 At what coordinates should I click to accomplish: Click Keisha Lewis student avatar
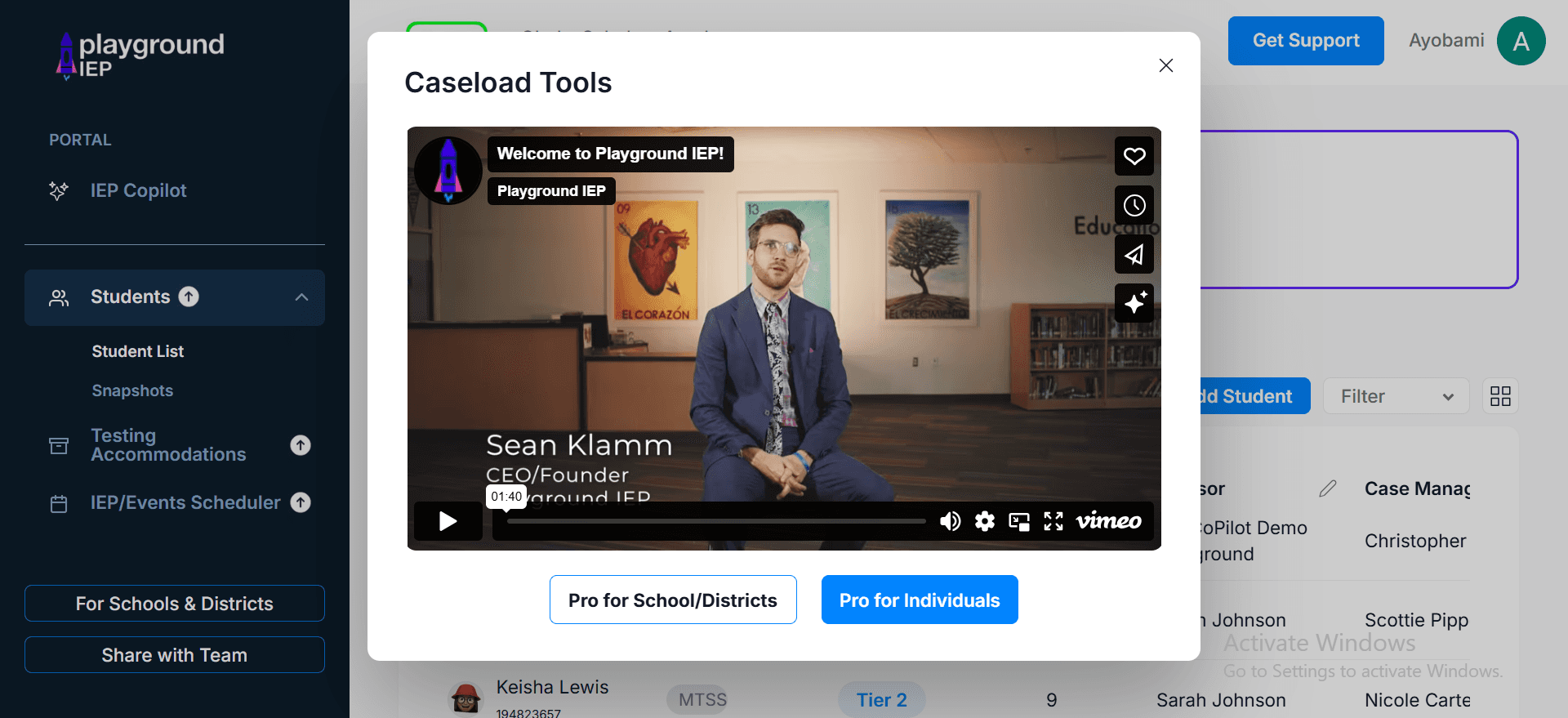466,698
